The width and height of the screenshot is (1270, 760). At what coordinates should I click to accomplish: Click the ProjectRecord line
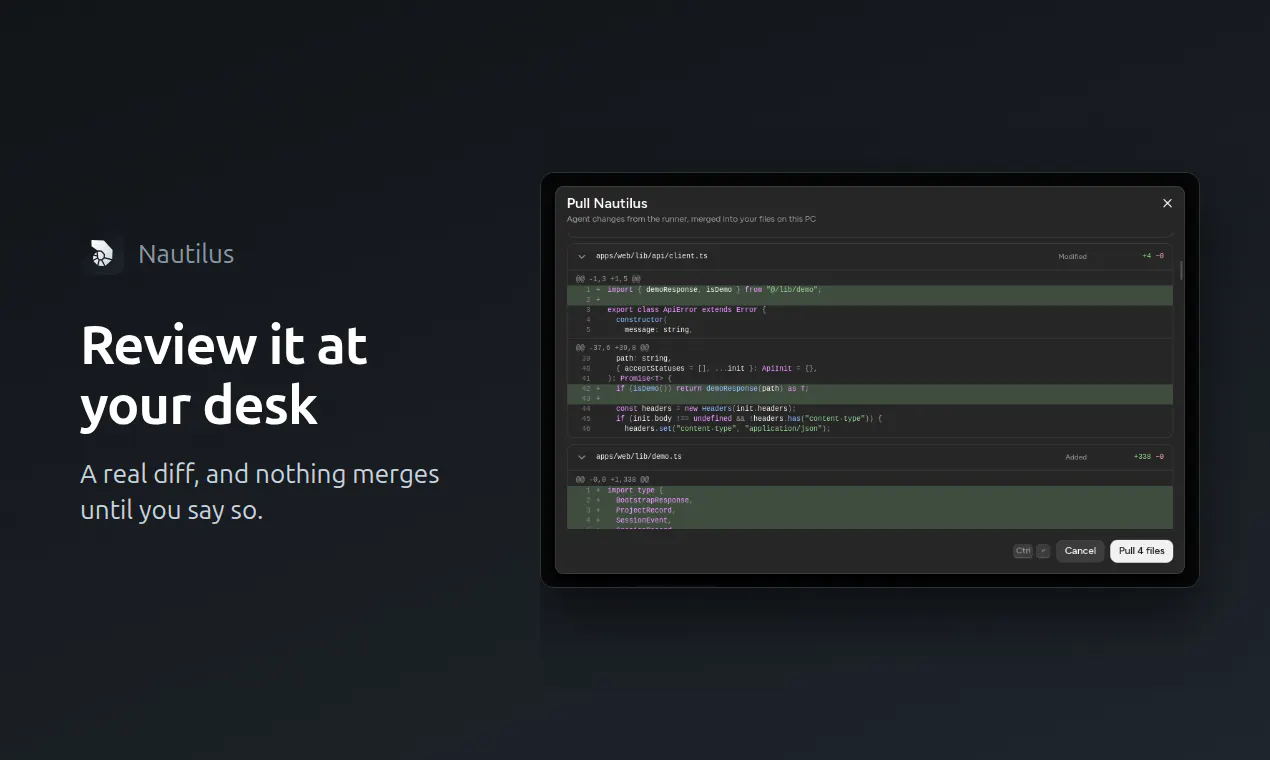tap(870, 510)
